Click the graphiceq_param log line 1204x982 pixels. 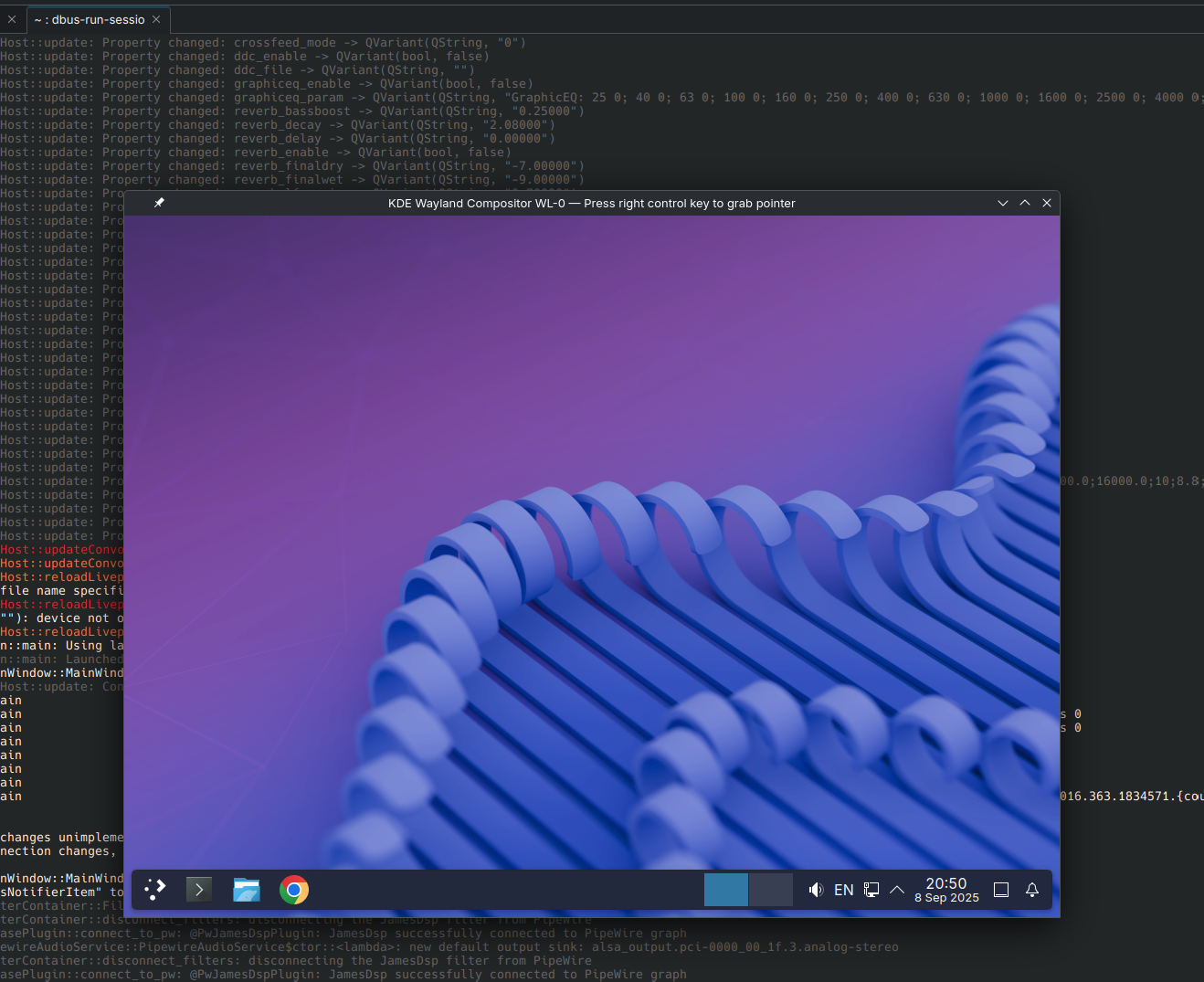click(x=602, y=98)
